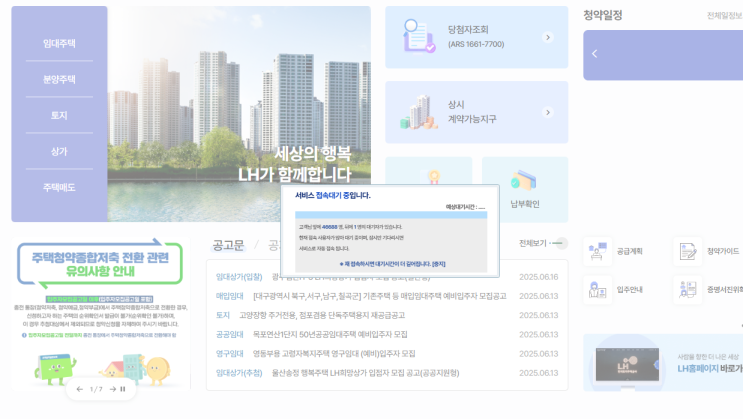Open the 토지 menu in sidebar
Screen dimensions: 743x419
click(x=59, y=116)
